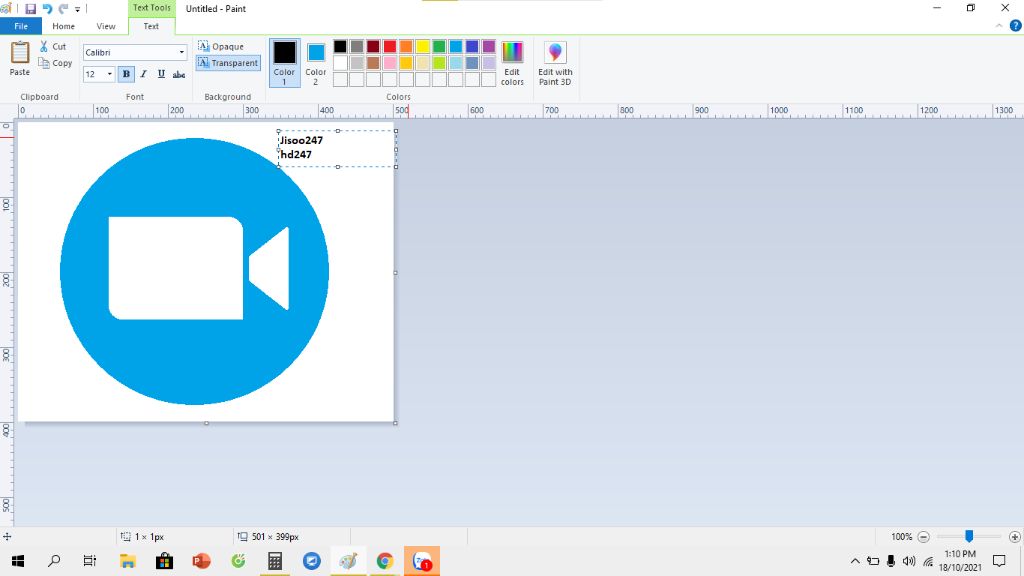Select Color 2 background button
1024x576 pixels.
click(x=315, y=63)
